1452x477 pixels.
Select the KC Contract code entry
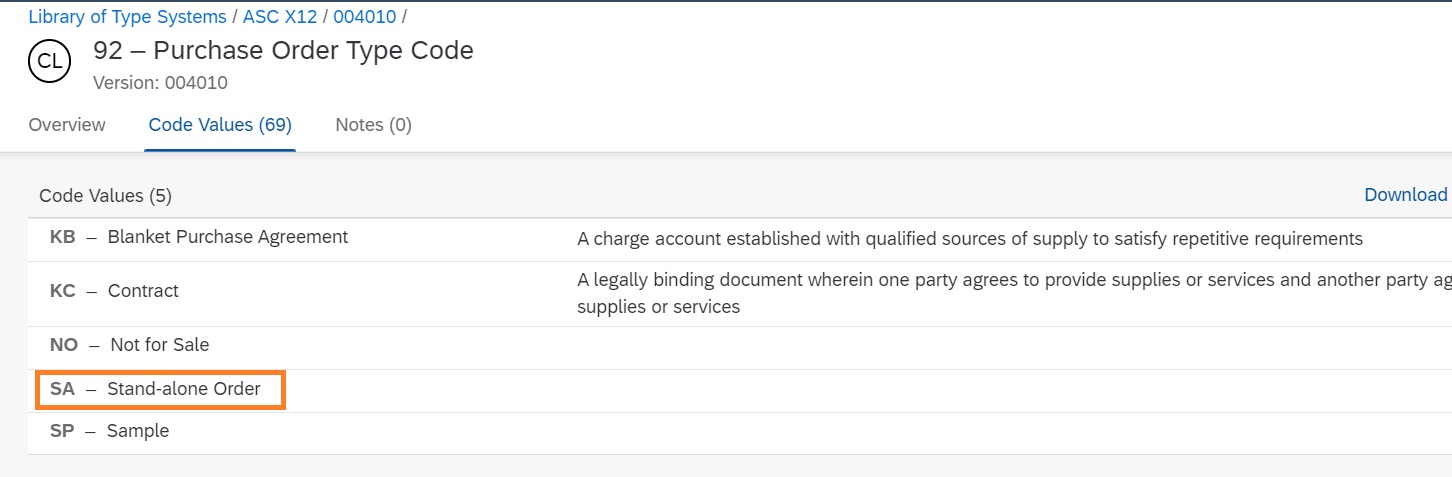pyautogui.click(x=115, y=291)
